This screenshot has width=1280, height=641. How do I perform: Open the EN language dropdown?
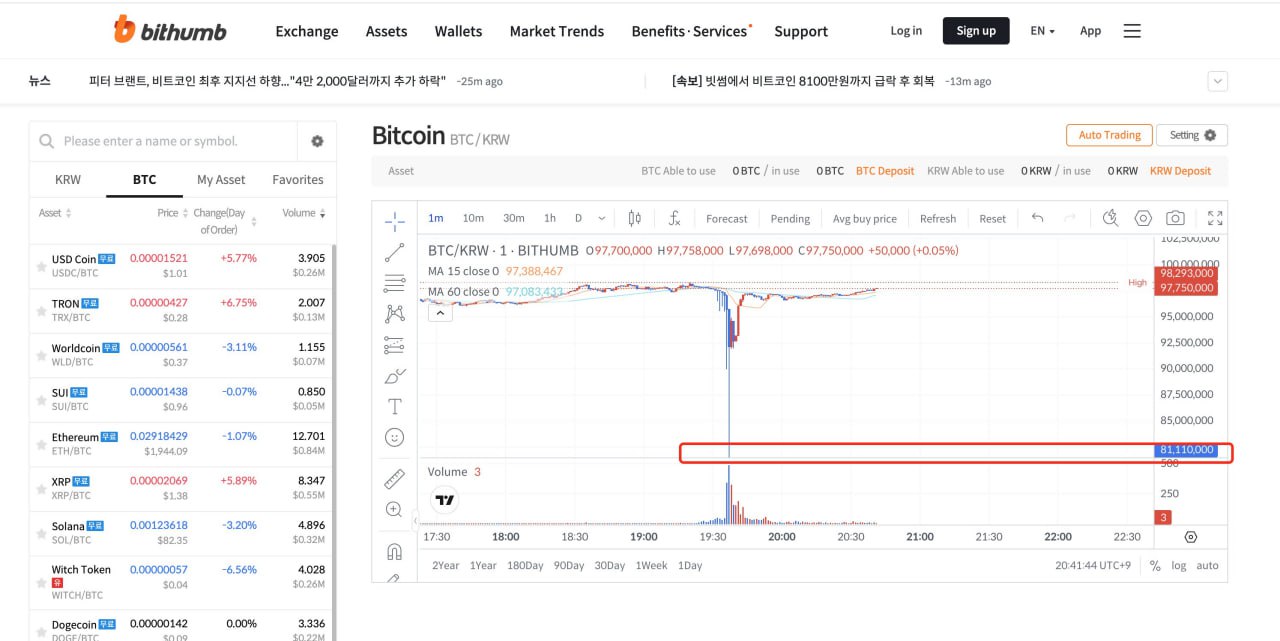pos(1042,31)
